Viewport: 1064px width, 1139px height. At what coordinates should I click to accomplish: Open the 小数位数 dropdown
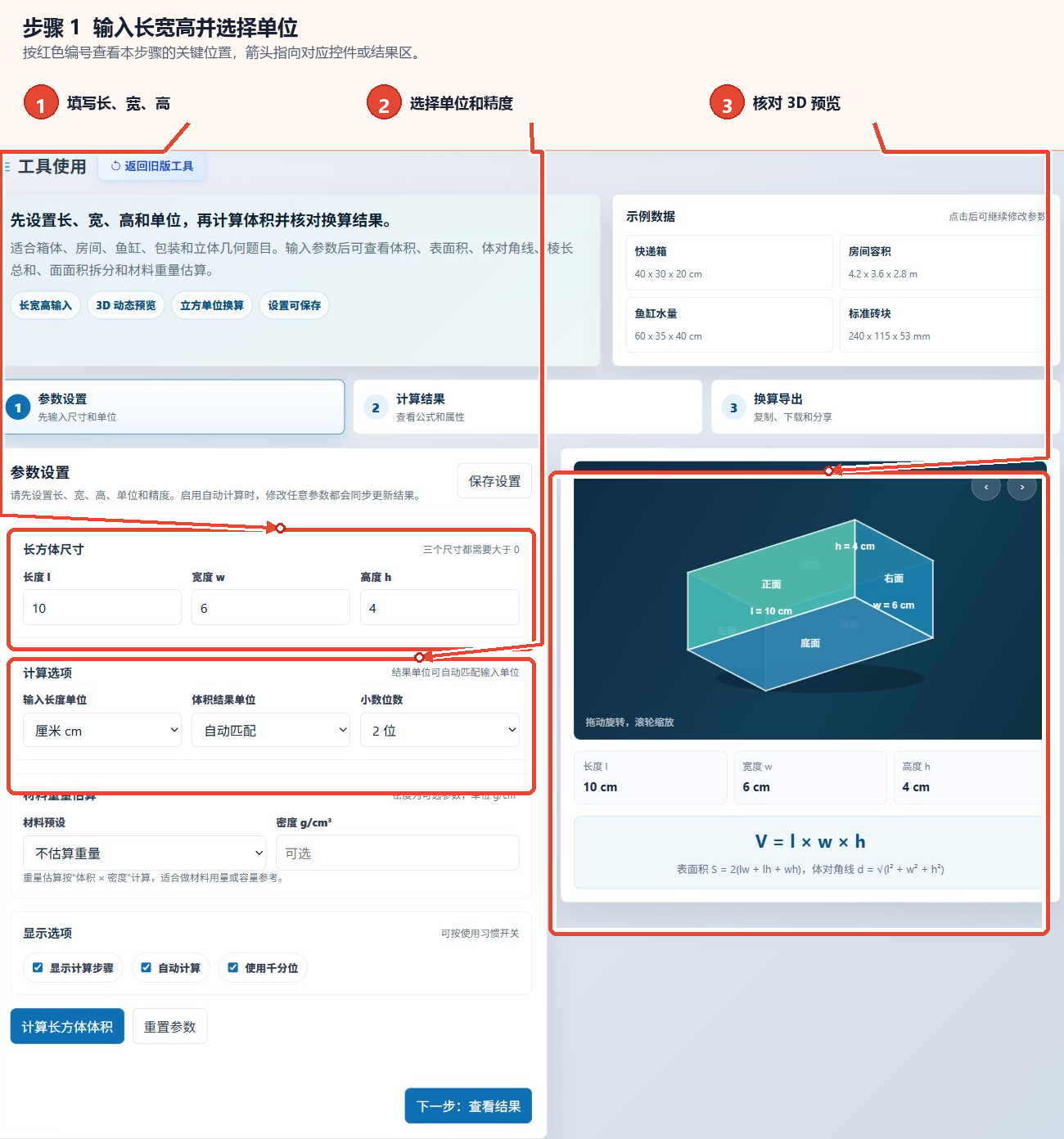[440, 730]
